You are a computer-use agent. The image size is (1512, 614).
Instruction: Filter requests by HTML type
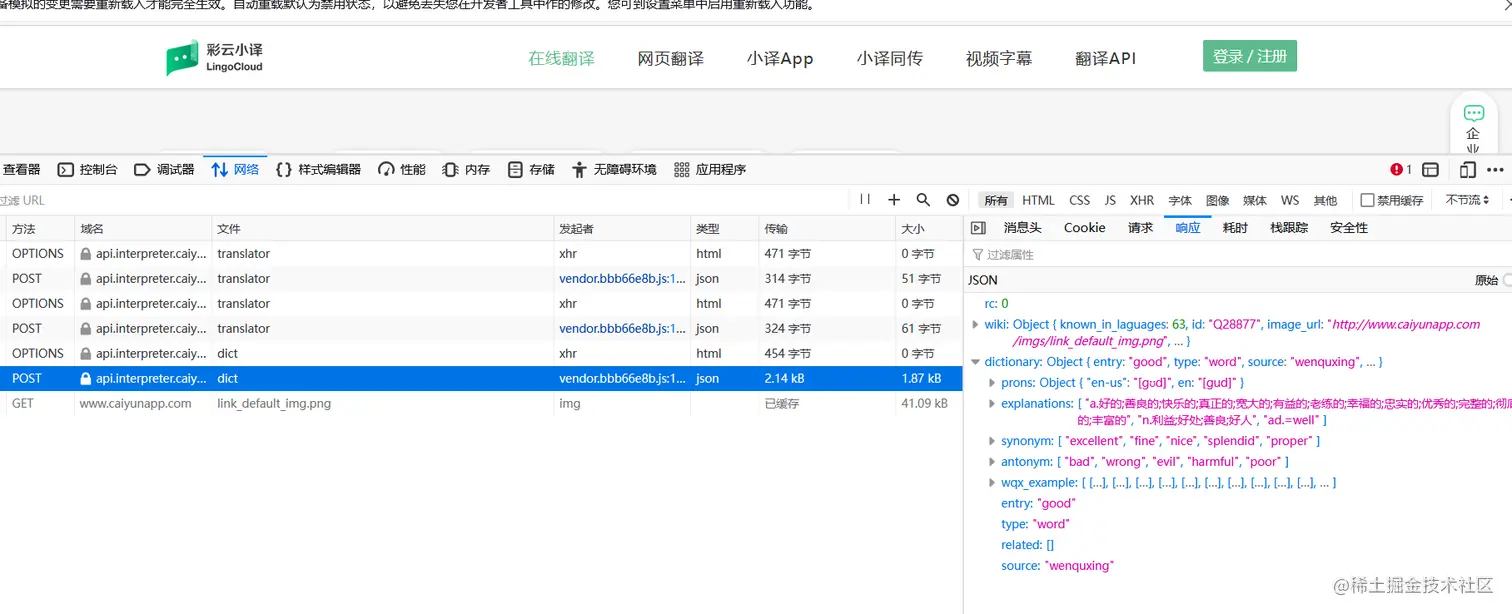pos(1038,200)
